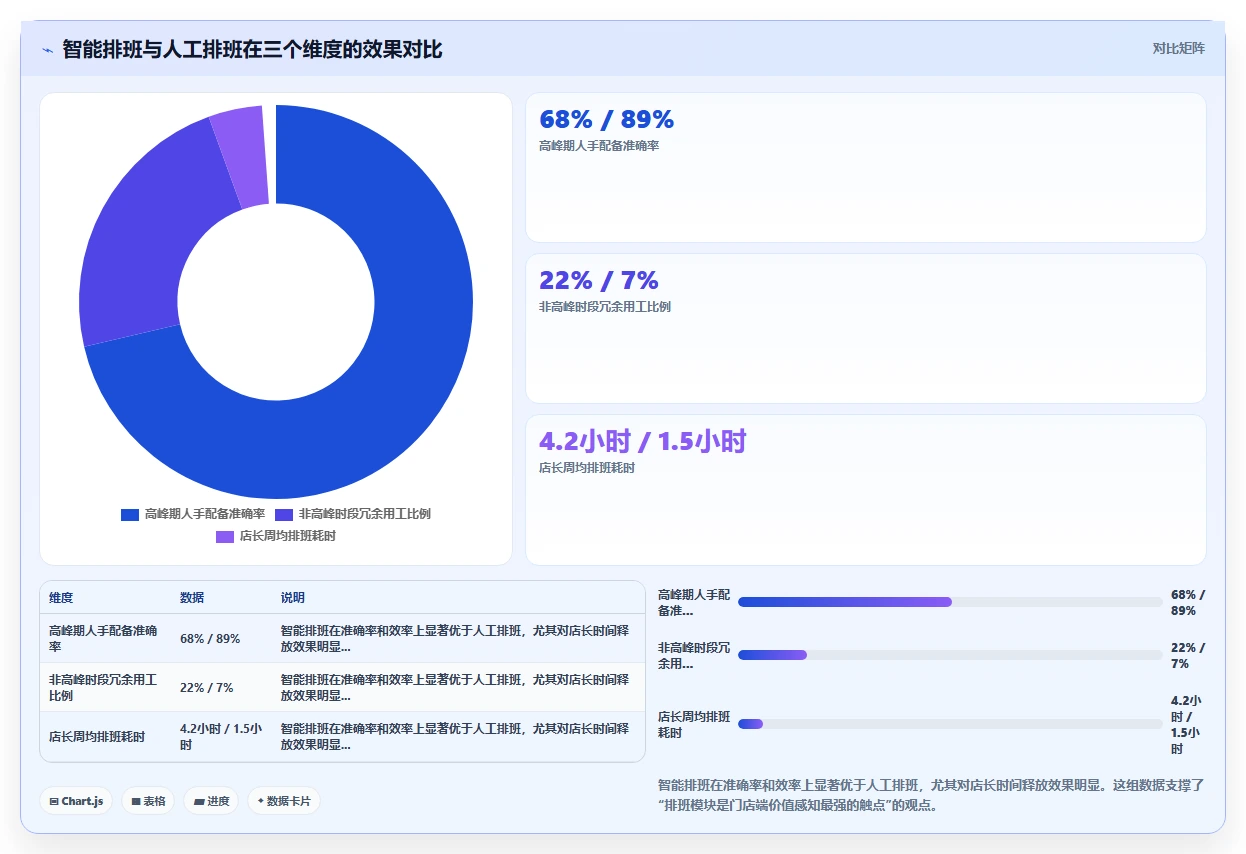
Task: Click the table data cell 4.2小时 / 1.5小时
Action: 221,737
